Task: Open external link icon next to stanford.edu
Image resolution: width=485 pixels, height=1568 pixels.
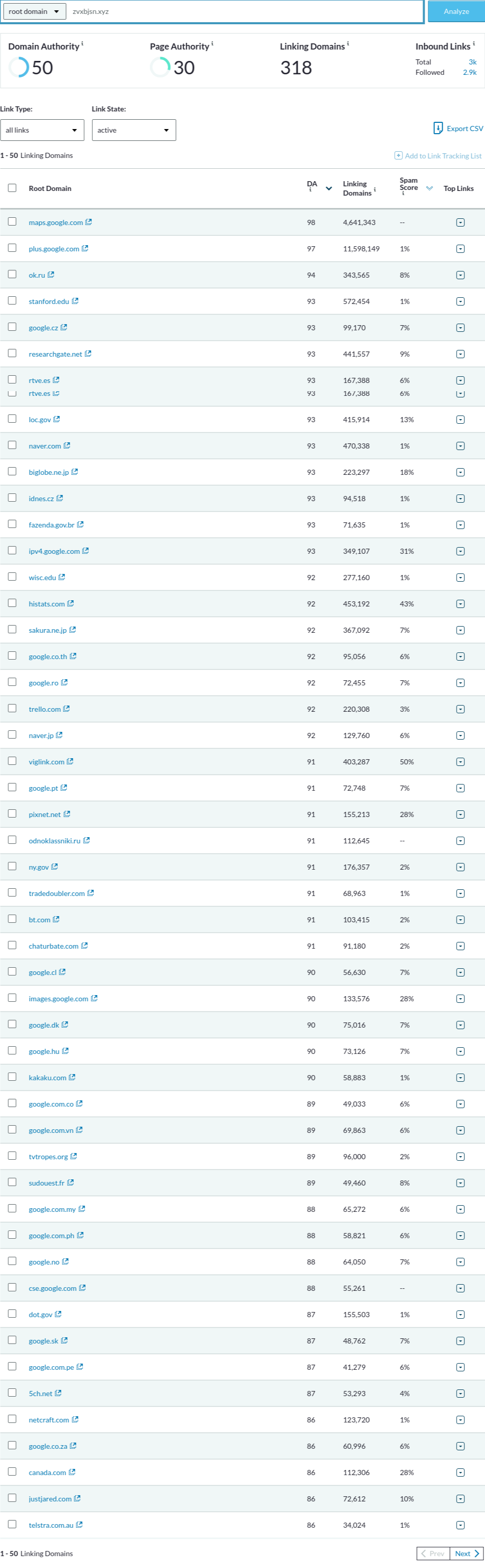Action: [x=75, y=301]
